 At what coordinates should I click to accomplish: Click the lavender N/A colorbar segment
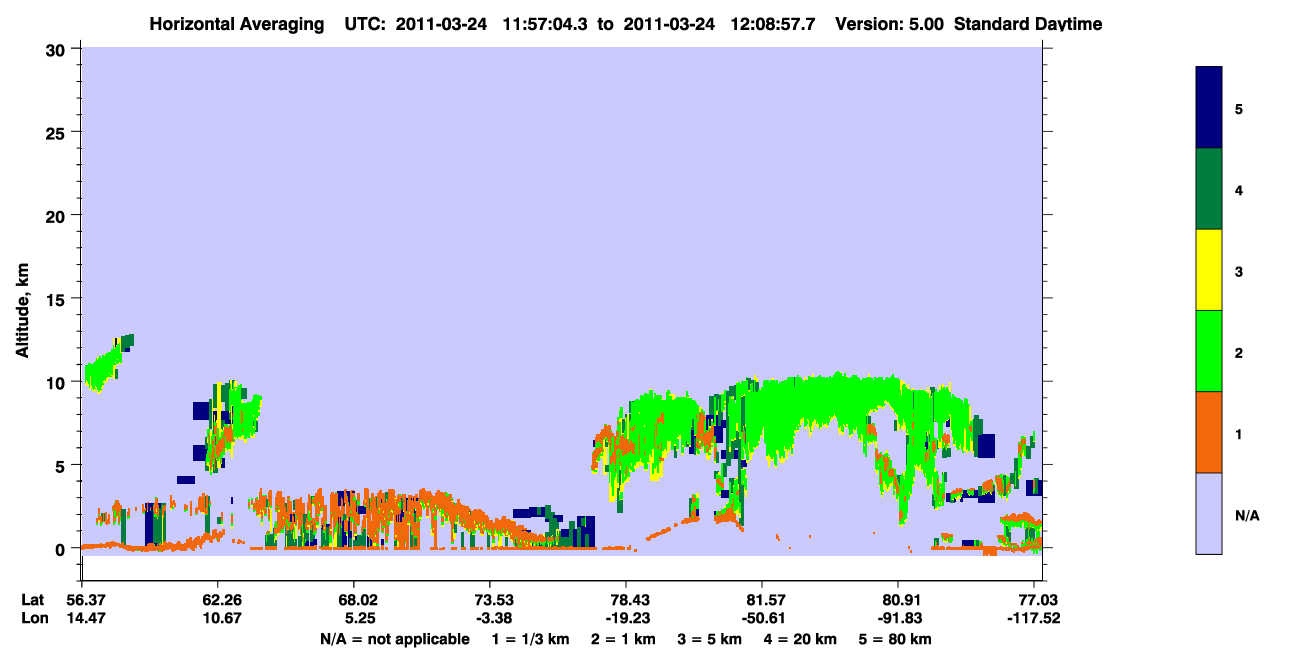click(1209, 513)
